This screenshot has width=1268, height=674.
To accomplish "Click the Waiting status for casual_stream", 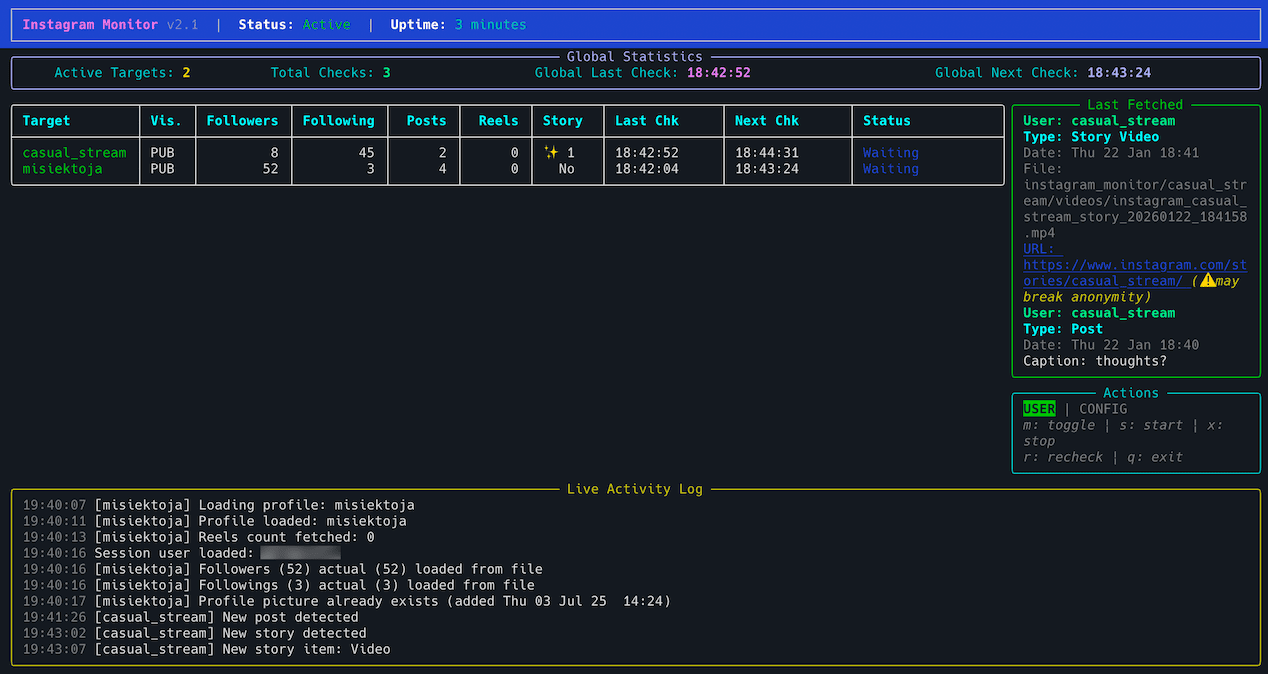I will 889,152.
